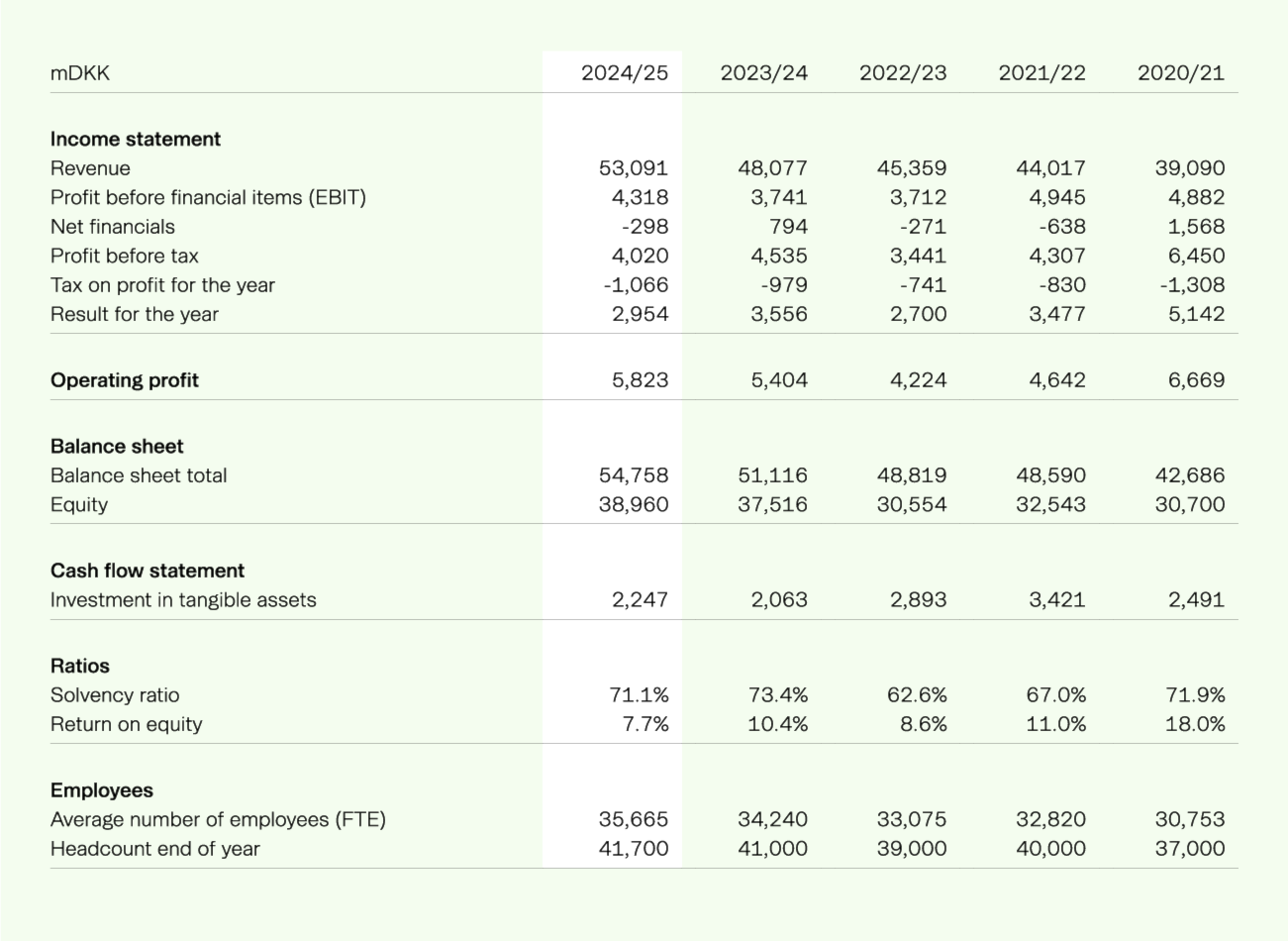1288x941 pixels.
Task: Select the 2020/21 Result for the year value 5,142
Action: tap(1196, 314)
